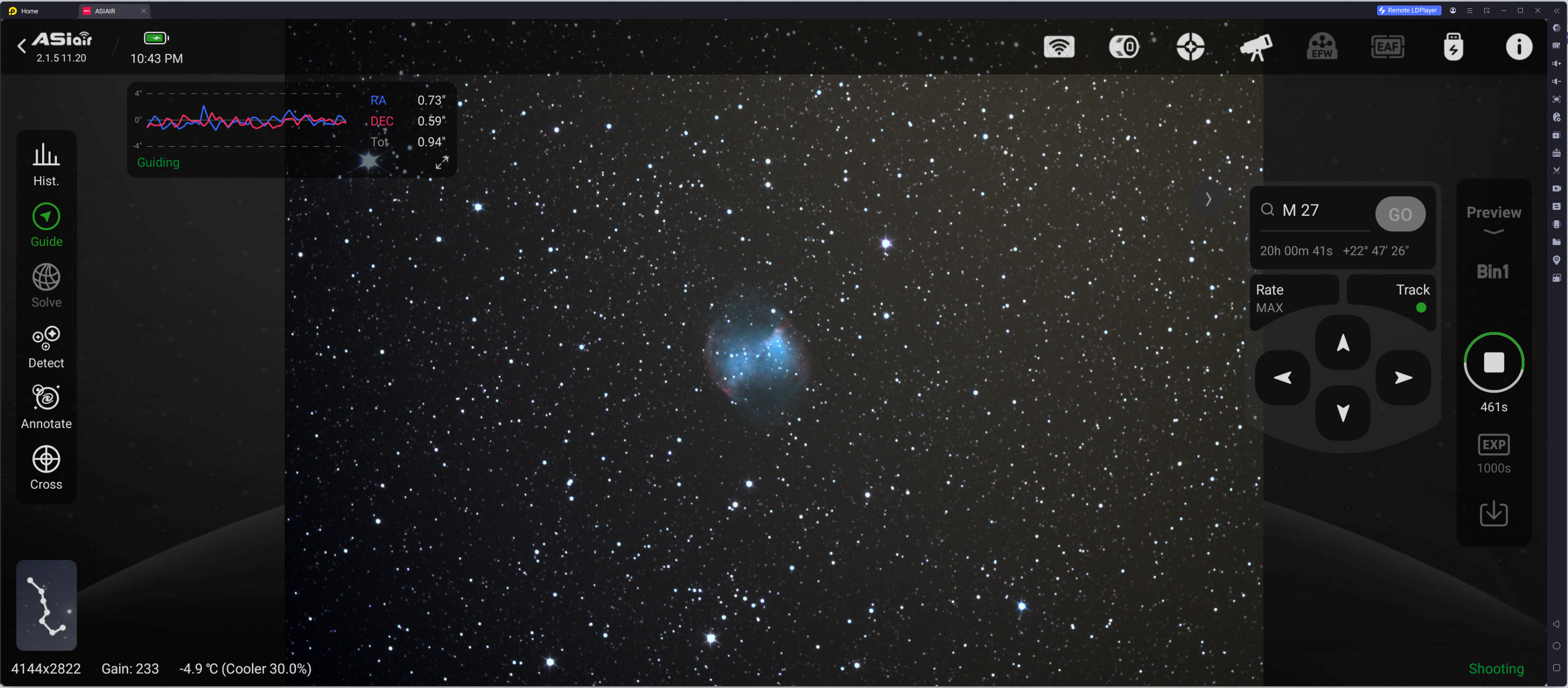The width and height of the screenshot is (1568, 688).
Task: Open the storage/power USB settings icon
Action: tap(1453, 47)
